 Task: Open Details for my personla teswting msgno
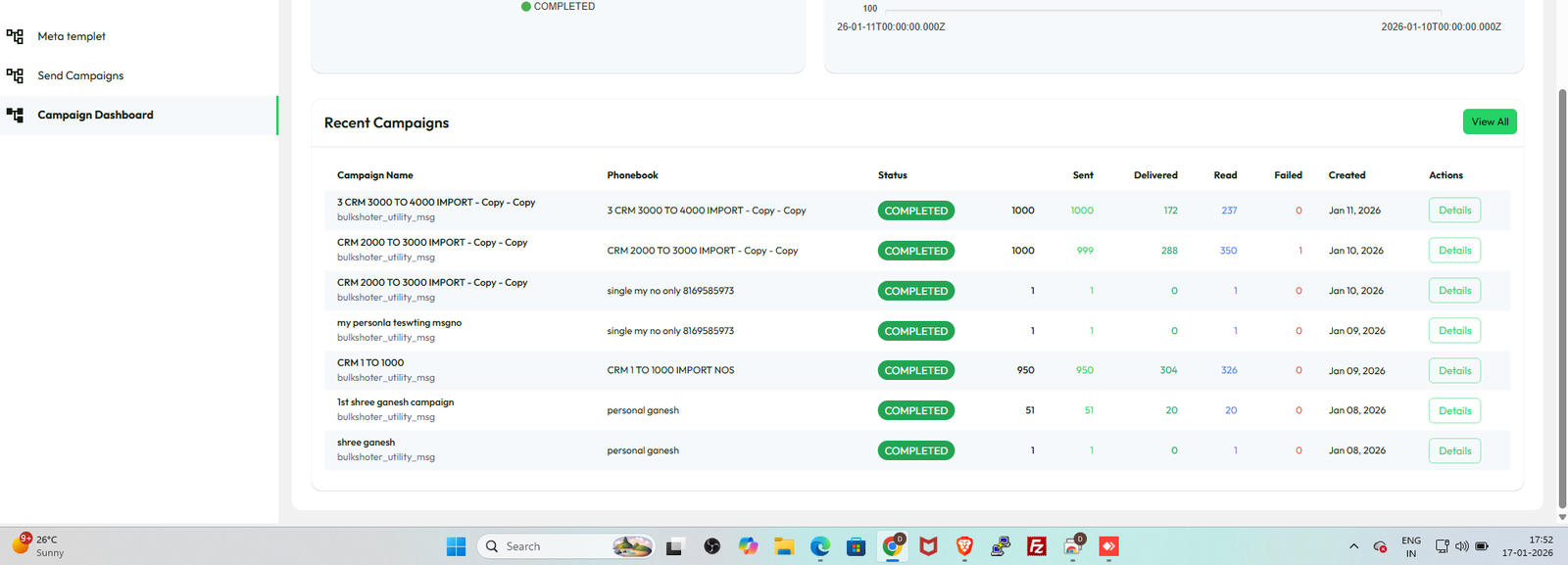[1454, 331]
